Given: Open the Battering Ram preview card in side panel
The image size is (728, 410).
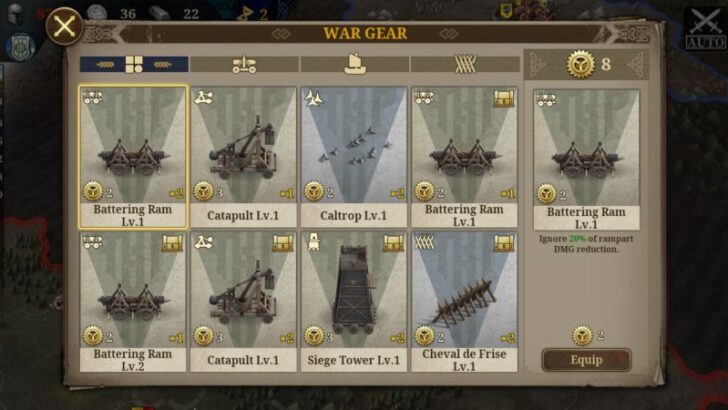Looking at the screenshot, I should tap(586, 160).
